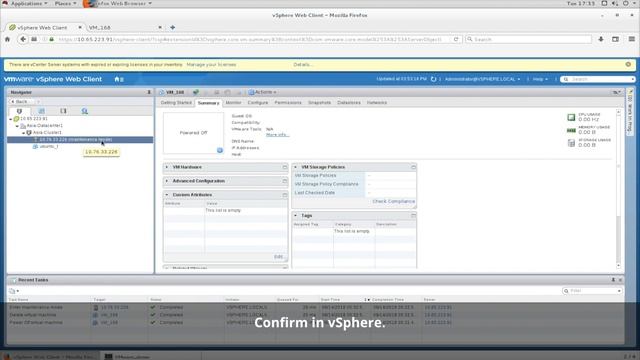Minimize the VM Storage Policies portlet
This screenshot has width=640, height=360.
(x=413, y=167)
